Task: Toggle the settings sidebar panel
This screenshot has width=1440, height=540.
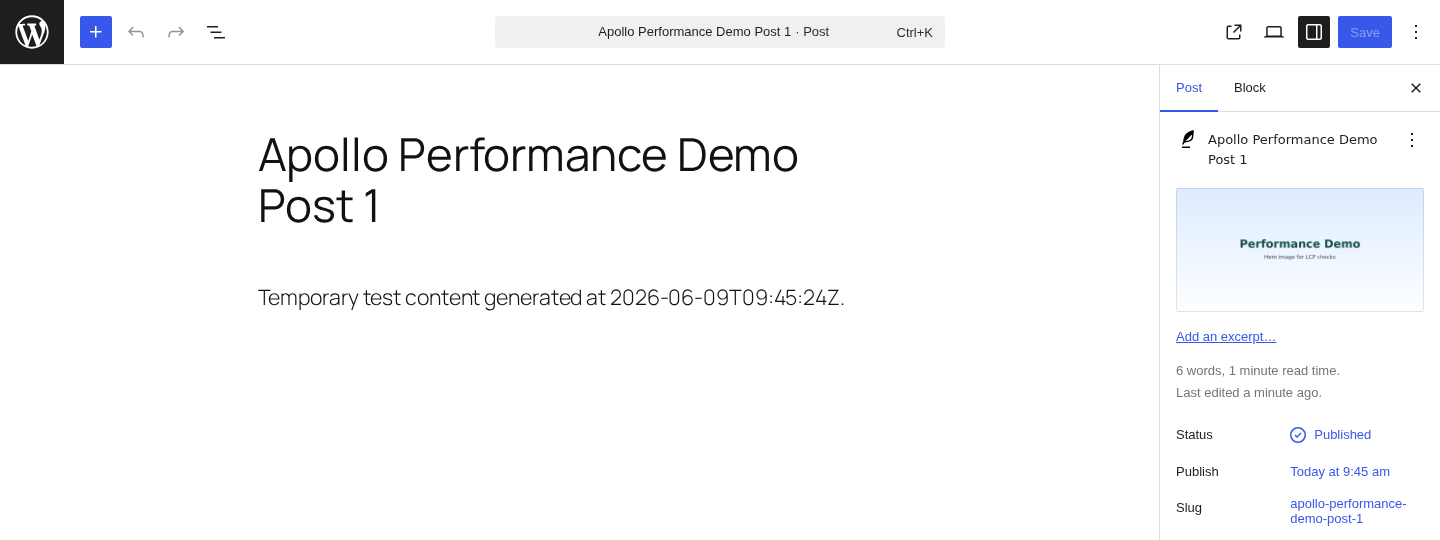Action: (1314, 32)
